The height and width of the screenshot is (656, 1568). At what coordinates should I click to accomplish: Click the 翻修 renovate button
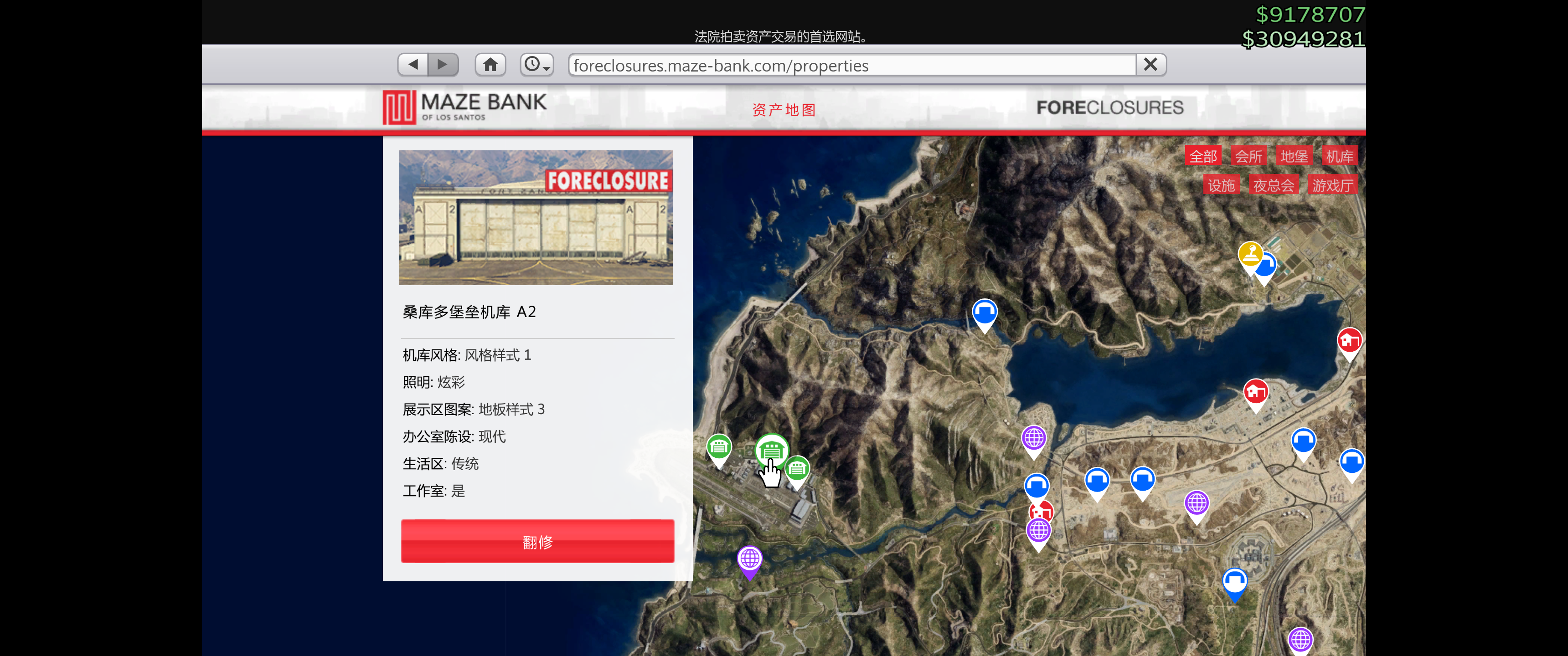pyautogui.click(x=537, y=541)
